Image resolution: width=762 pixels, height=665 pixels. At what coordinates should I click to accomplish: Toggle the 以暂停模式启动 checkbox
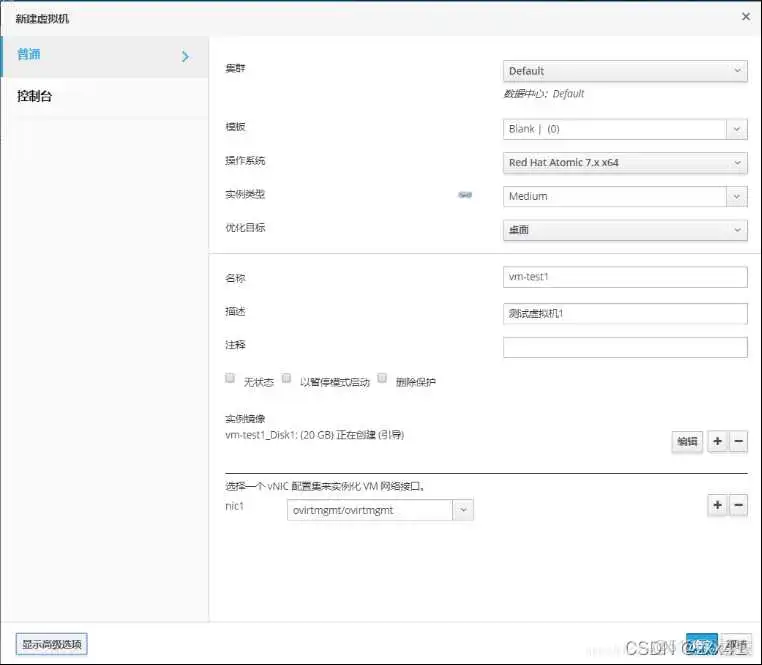[286, 380]
